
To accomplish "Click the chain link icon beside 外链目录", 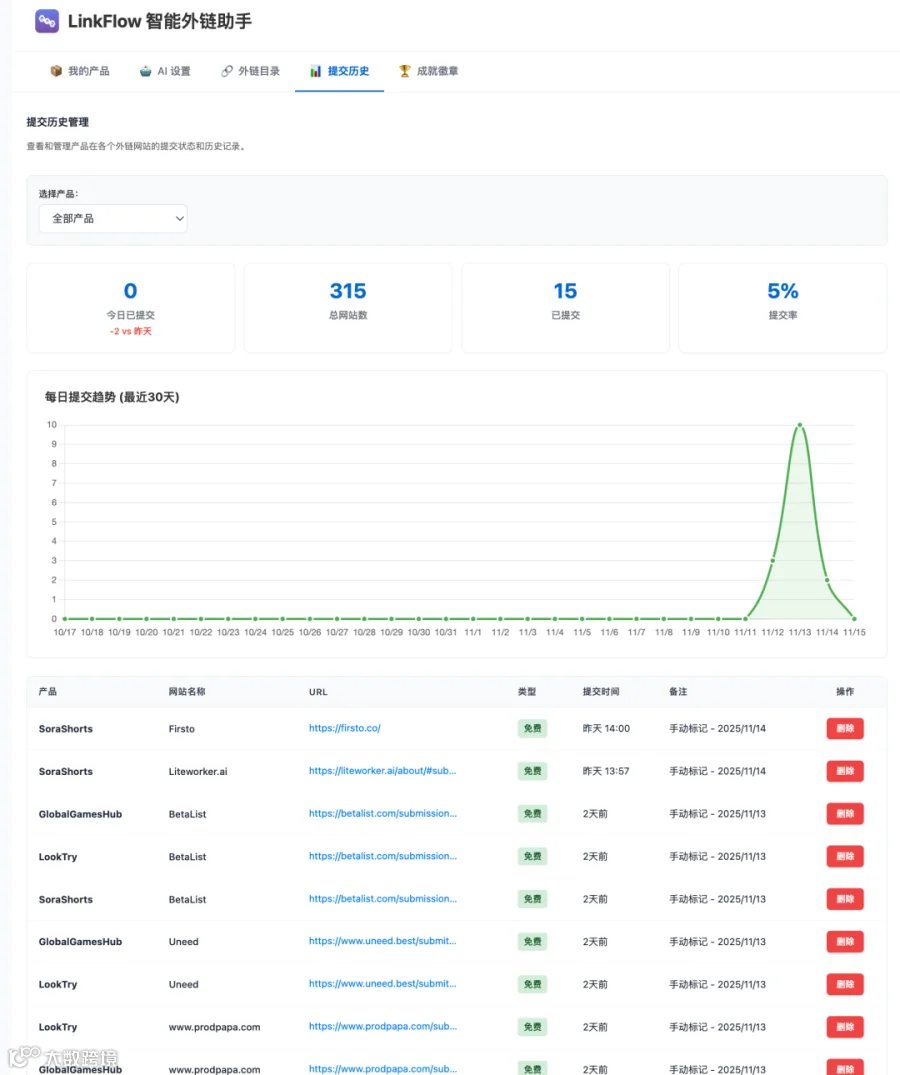I will click(227, 71).
